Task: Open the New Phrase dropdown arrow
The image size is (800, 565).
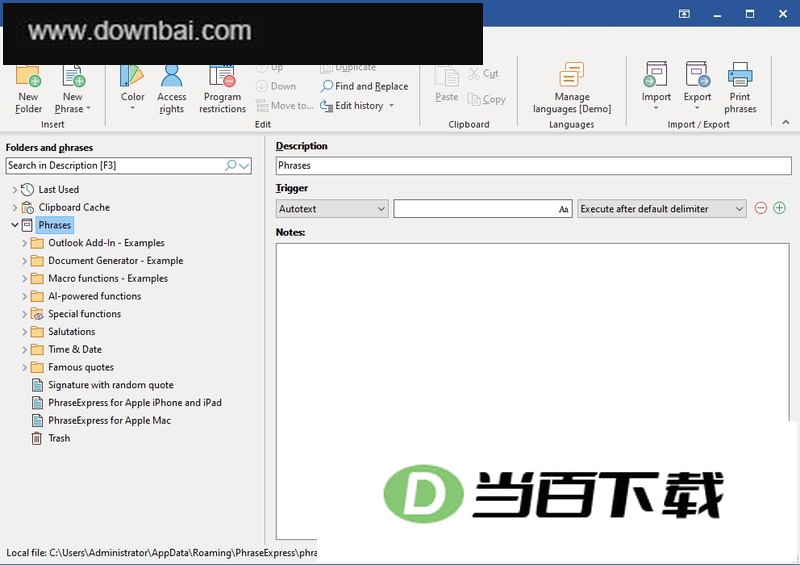Action: 88,108
